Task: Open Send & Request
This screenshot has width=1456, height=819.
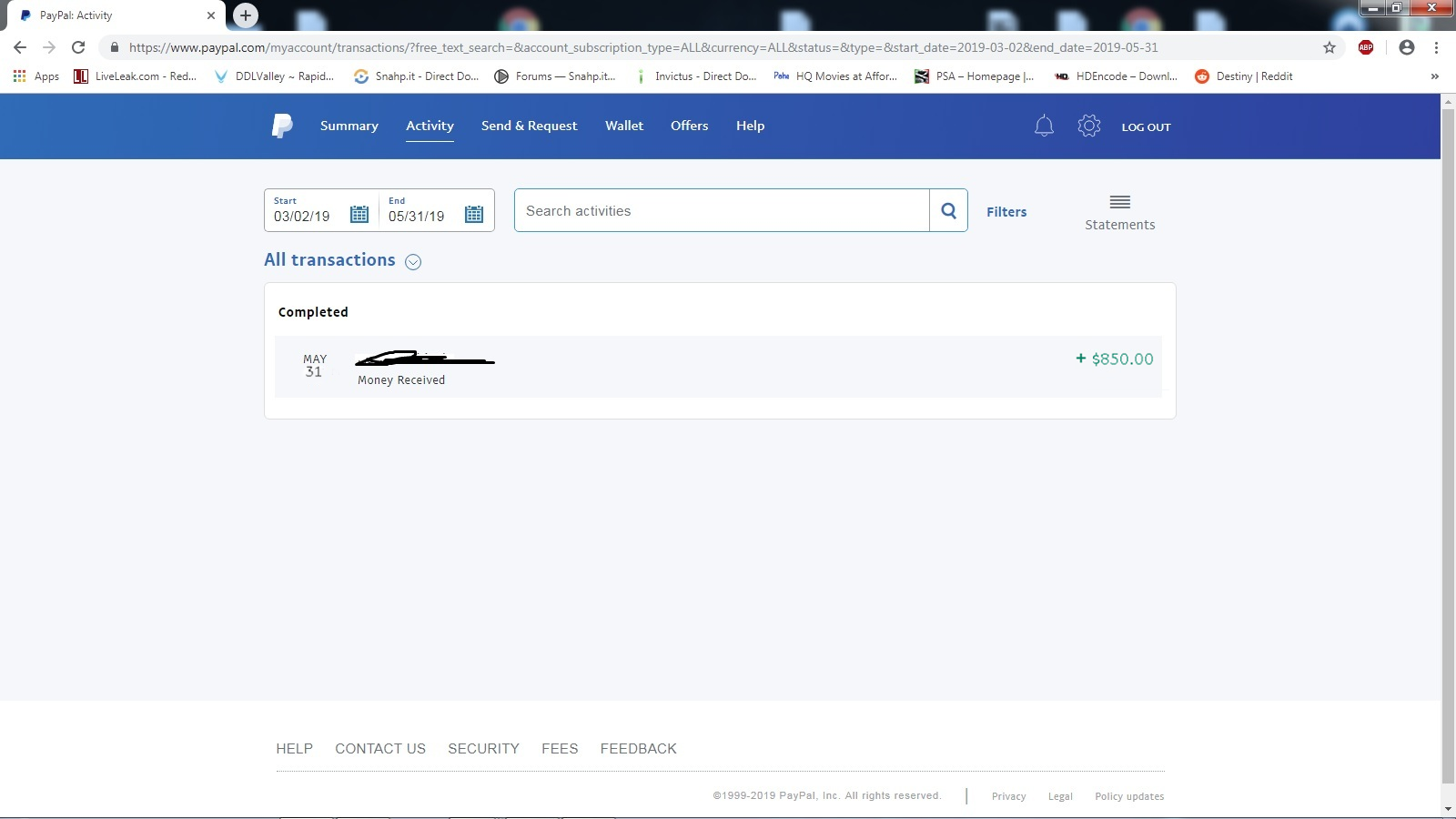Action: pyautogui.click(x=529, y=126)
